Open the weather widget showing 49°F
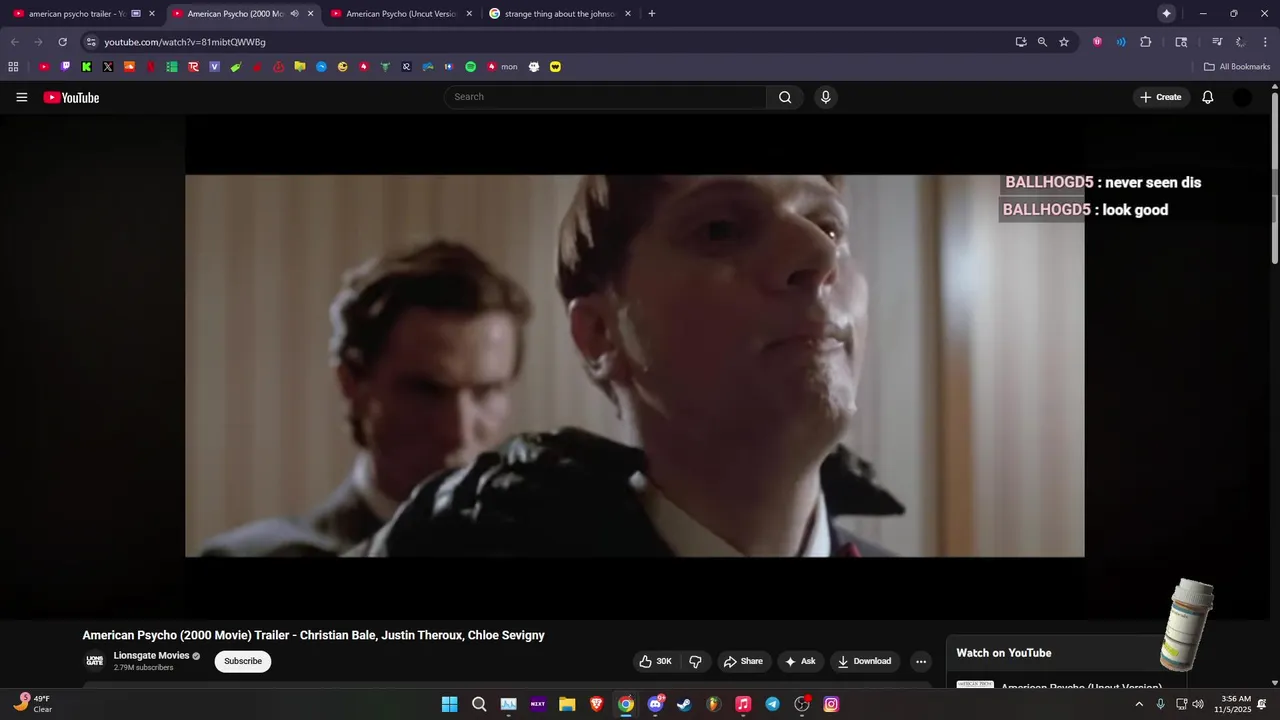 click(34, 704)
